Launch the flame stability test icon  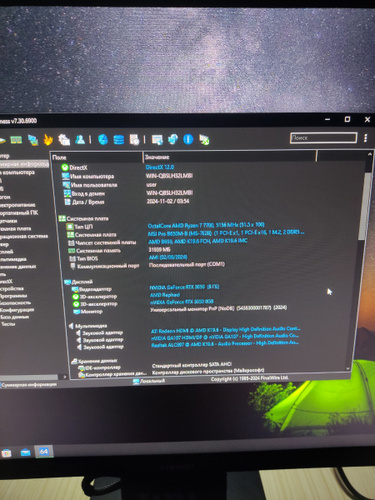(x=48, y=140)
